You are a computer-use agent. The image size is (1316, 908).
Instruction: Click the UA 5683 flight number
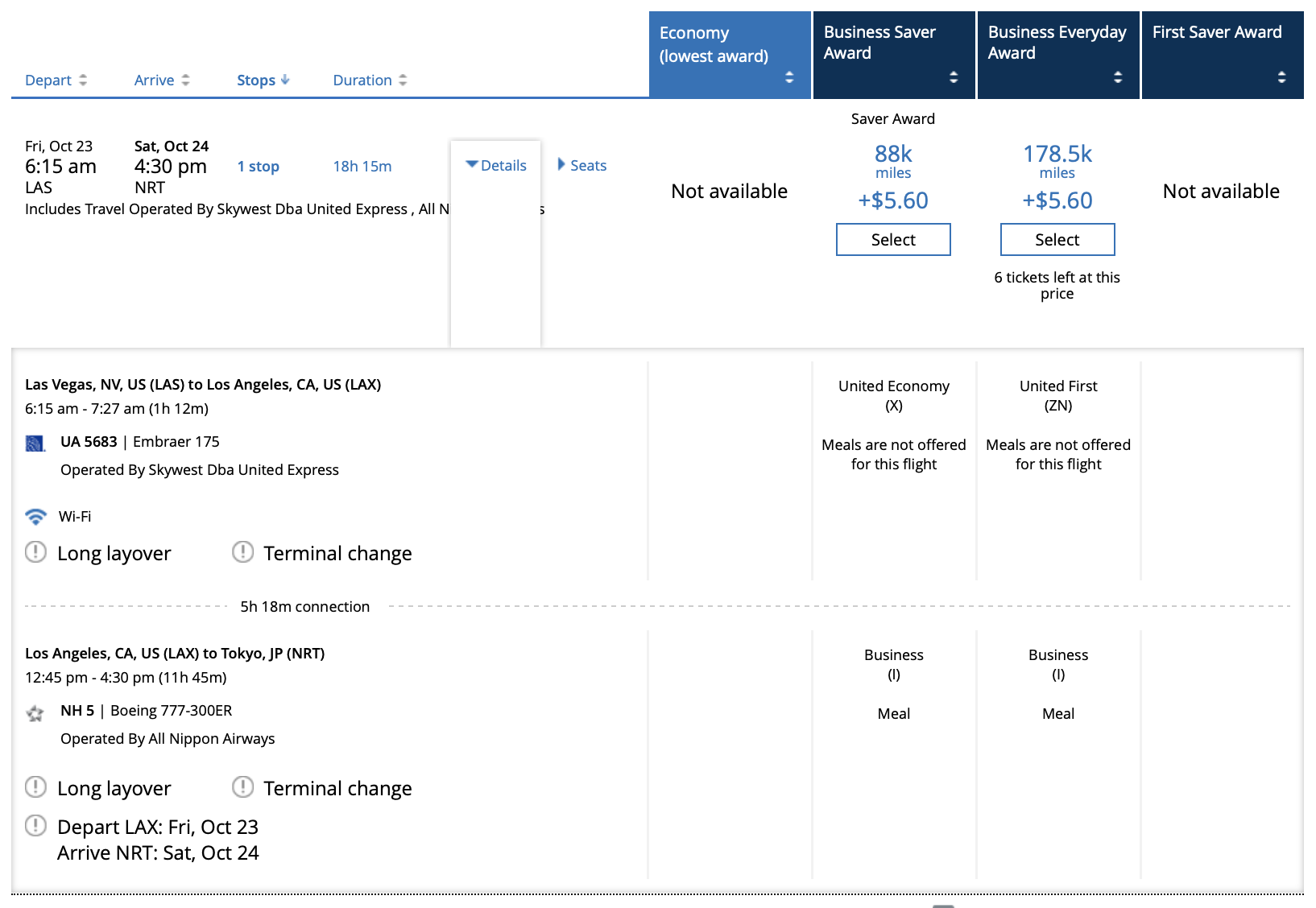[x=89, y=442]
